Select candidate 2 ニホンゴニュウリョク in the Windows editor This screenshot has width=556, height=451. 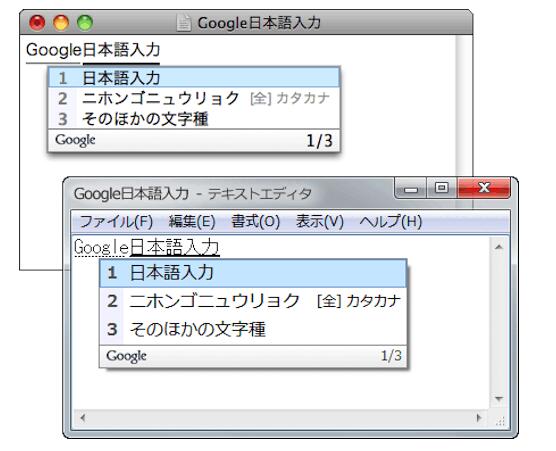coord(253,301)
